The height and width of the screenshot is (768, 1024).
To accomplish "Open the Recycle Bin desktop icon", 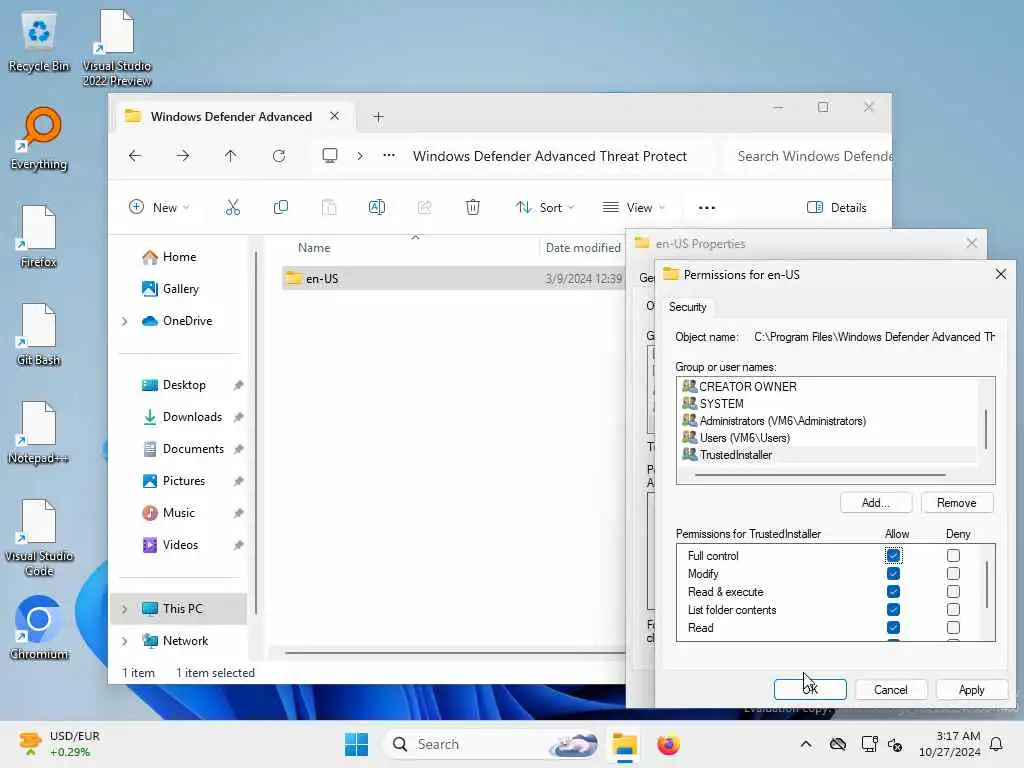I will (39, 42).
